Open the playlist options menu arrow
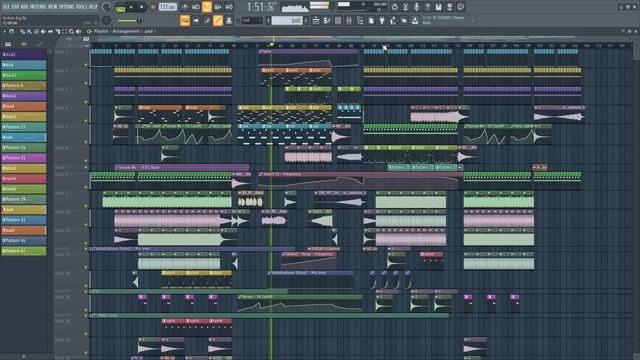This screenshot has height=360, width=640. [x=4, y=31]
